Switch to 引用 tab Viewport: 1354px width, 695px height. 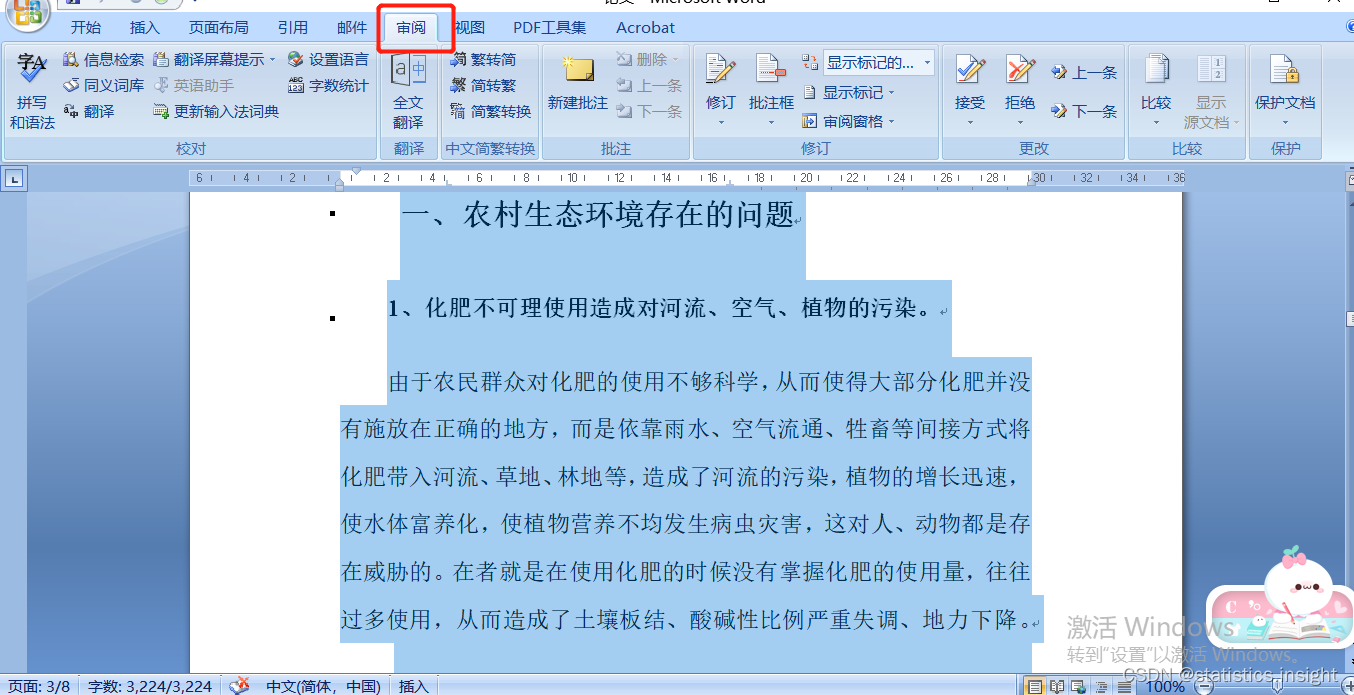(x=293, y=28)
